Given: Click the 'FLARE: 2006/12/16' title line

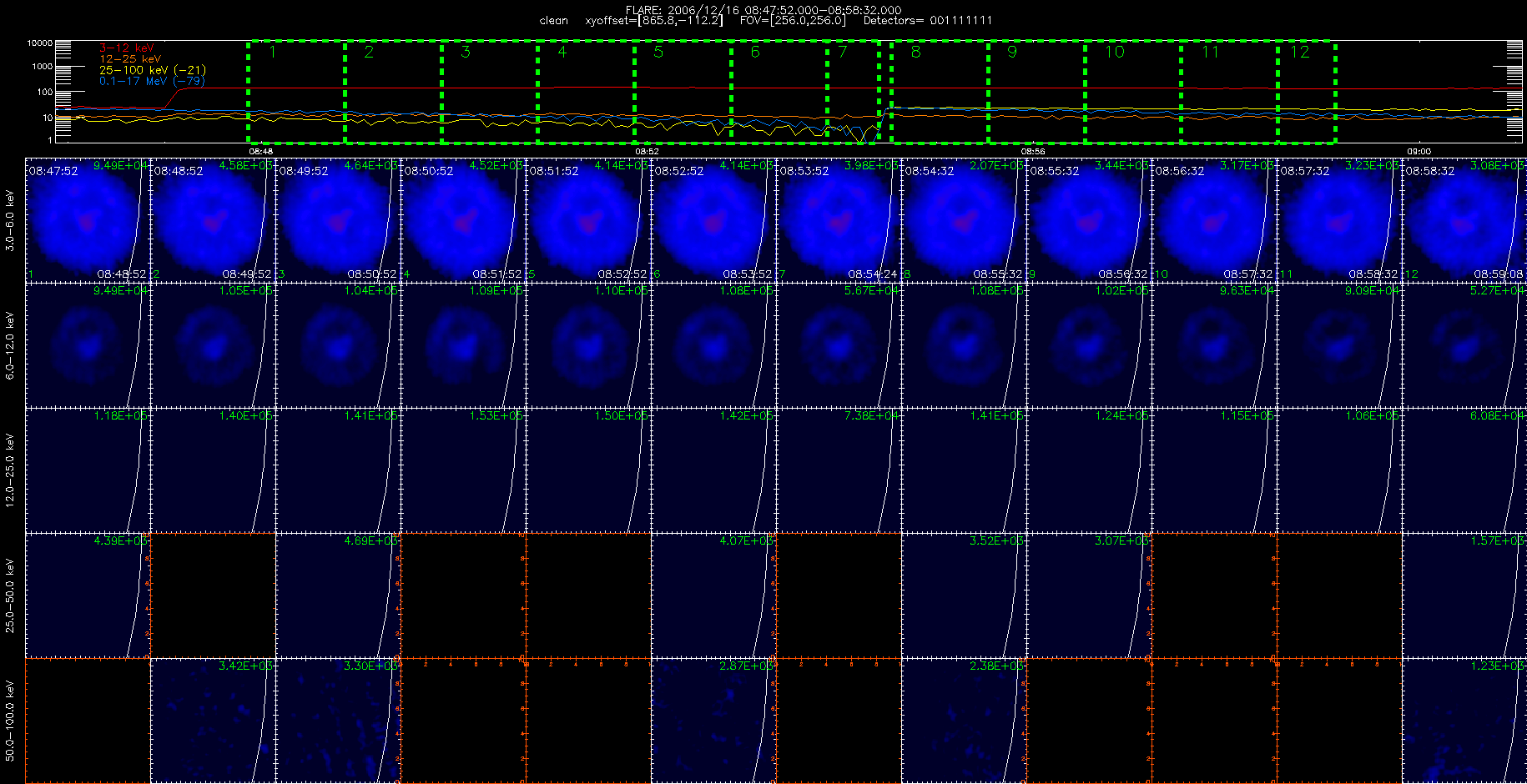Looking at the screenshot, I should pyautogui.click(x=763, y=10).
